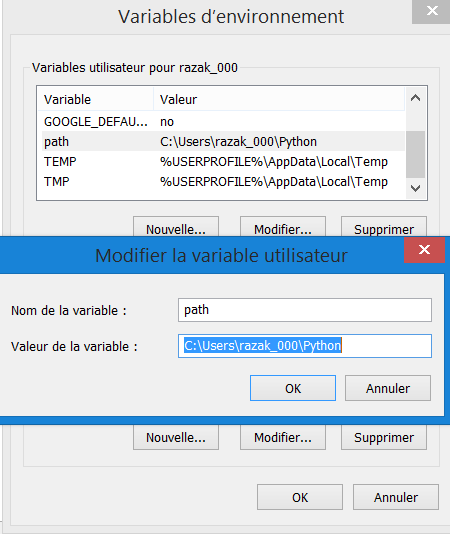Viewport: 450px width, 534px height.
Task: Click the Valeur column header
Action: click(x=279, y=99)
